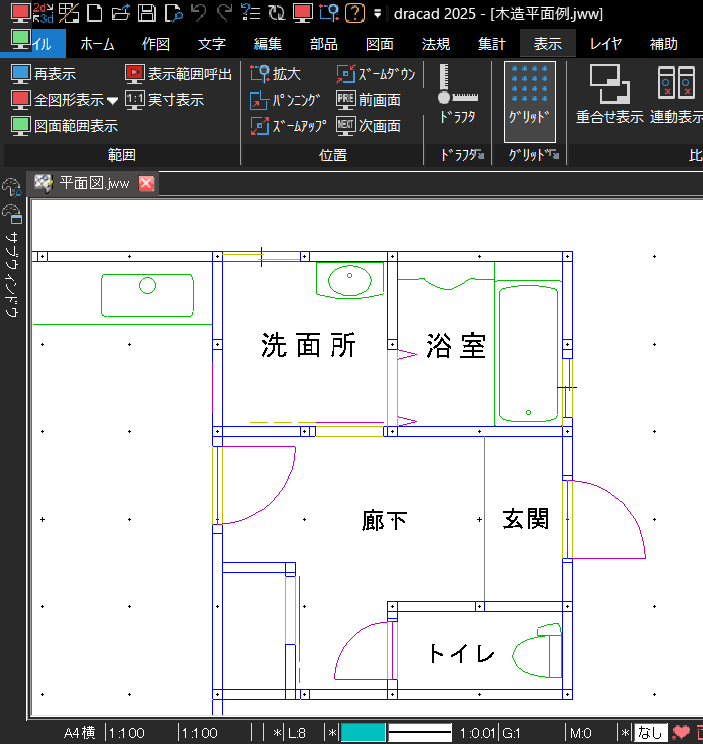Go to 次画面 next view
703x744 pixels.
coord(368,126)
